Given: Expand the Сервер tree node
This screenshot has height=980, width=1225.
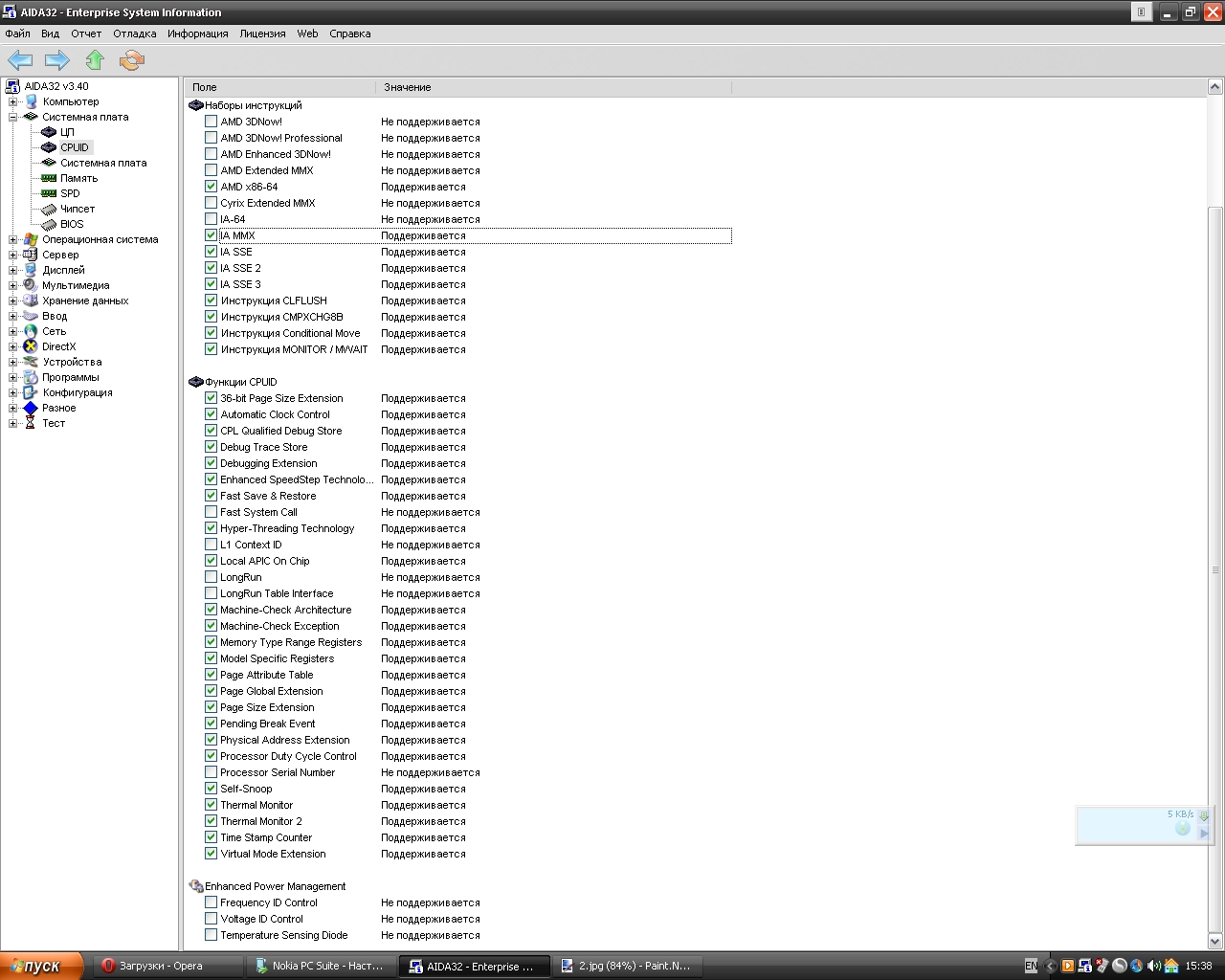Looking at the screenshot, I should coord(13,255).
